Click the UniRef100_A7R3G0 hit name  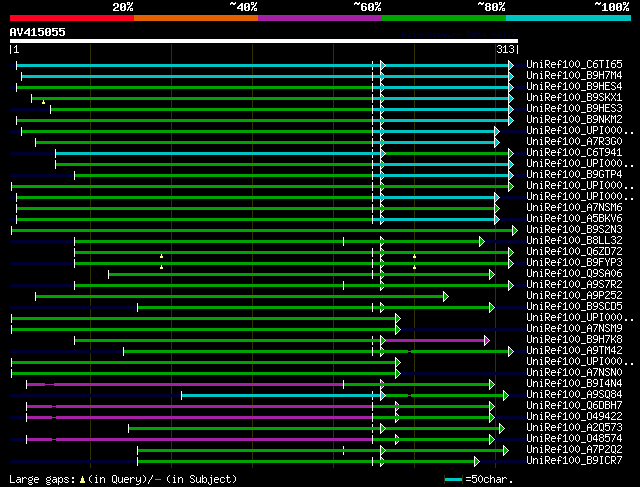574,141
